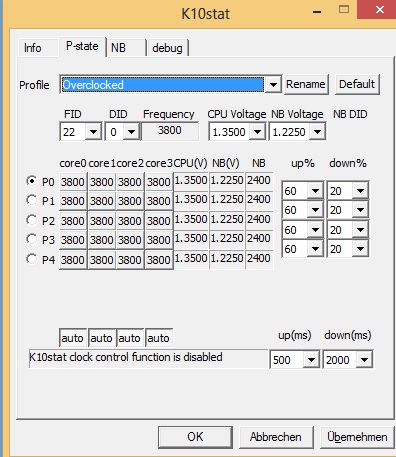Image resolution: width=396 pixels, height=457 pixels.
Task: Open the debug tab
Action: (168, 48)
